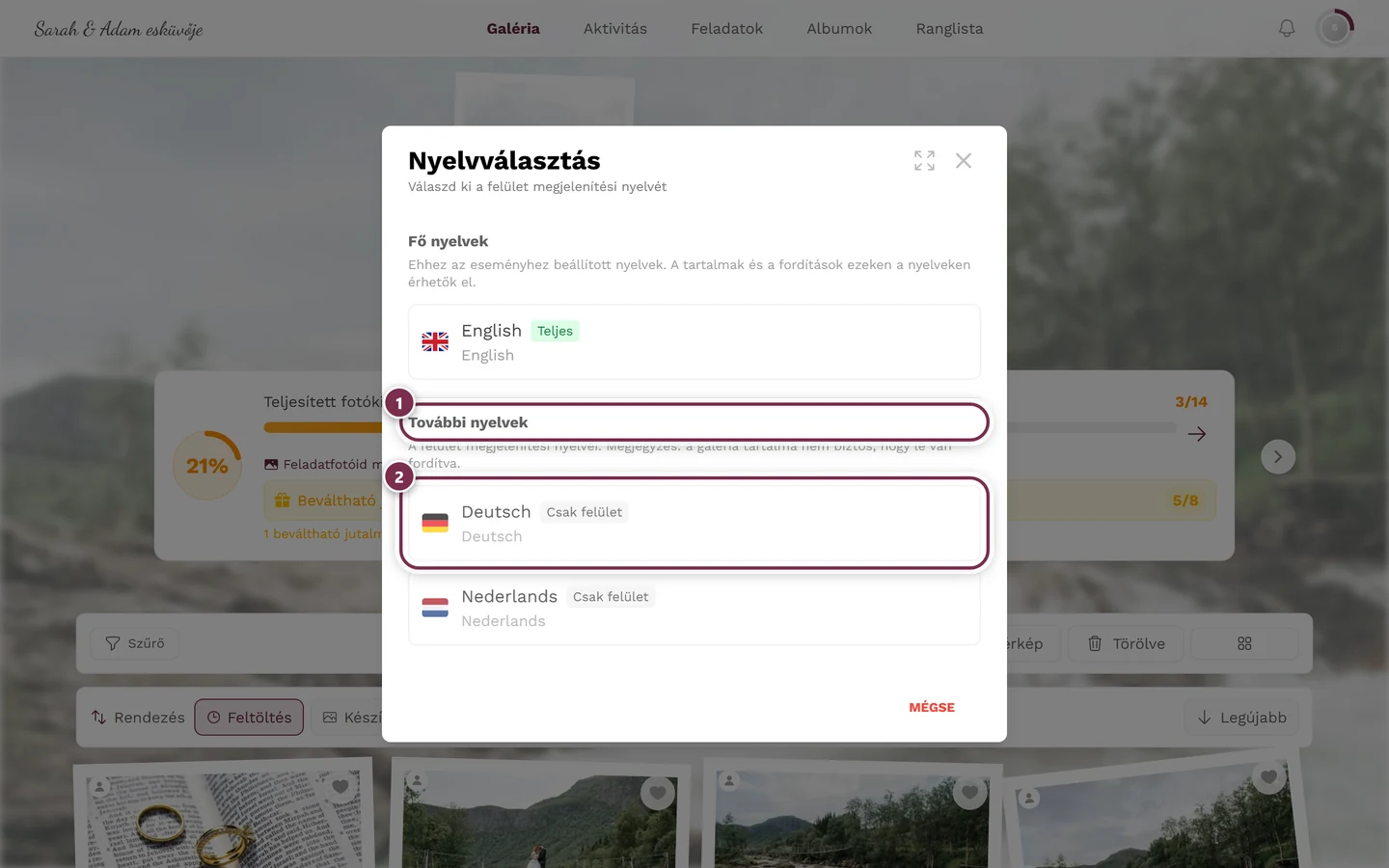The width and height of the screenshot is (1389, 868).
Task: Open the Galéria tab
Action: click(x=513, y=29)
